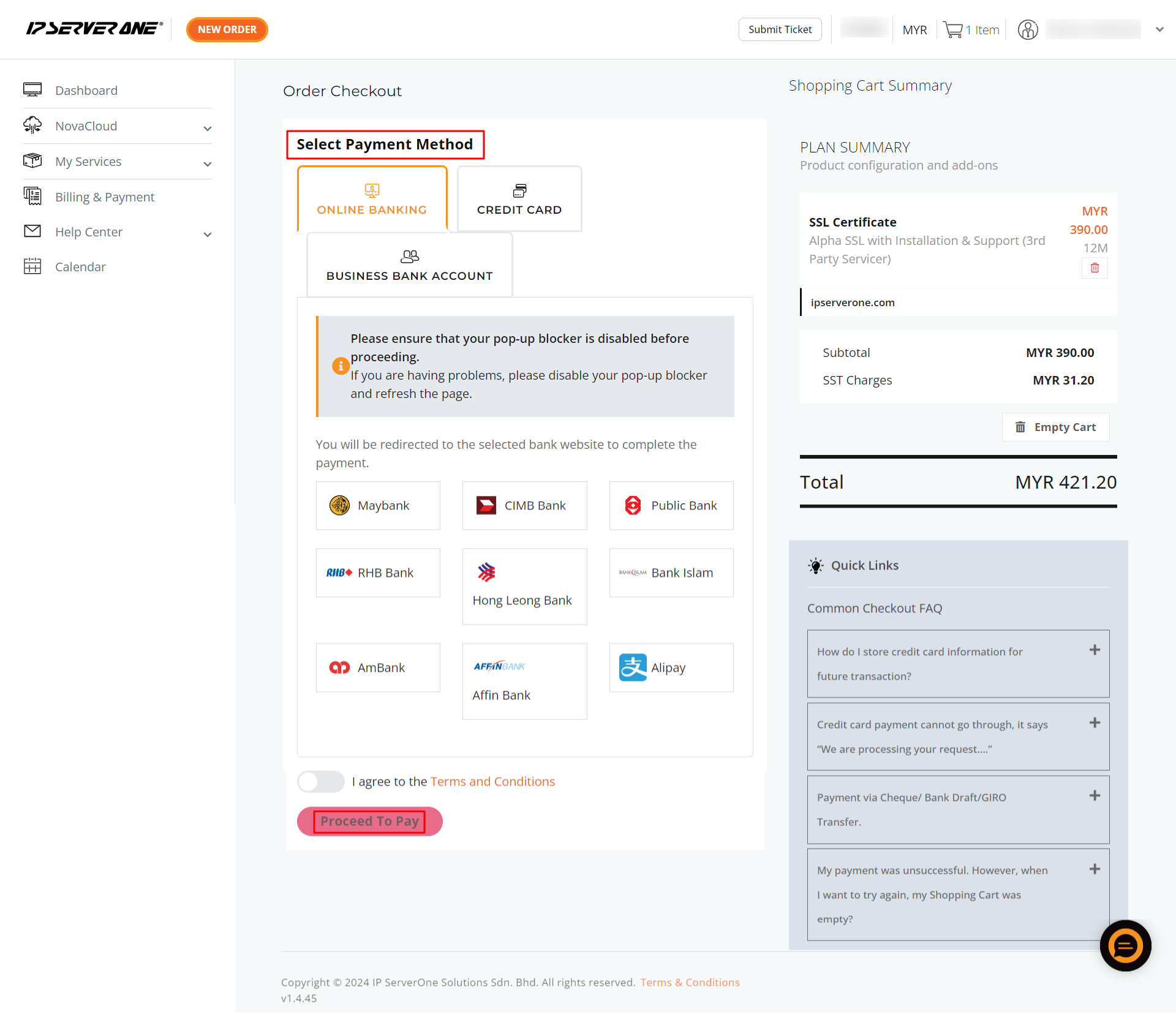Open Billing & Payment page
The height and width of the screenshot is (1014, 1176).
point(105,197)
